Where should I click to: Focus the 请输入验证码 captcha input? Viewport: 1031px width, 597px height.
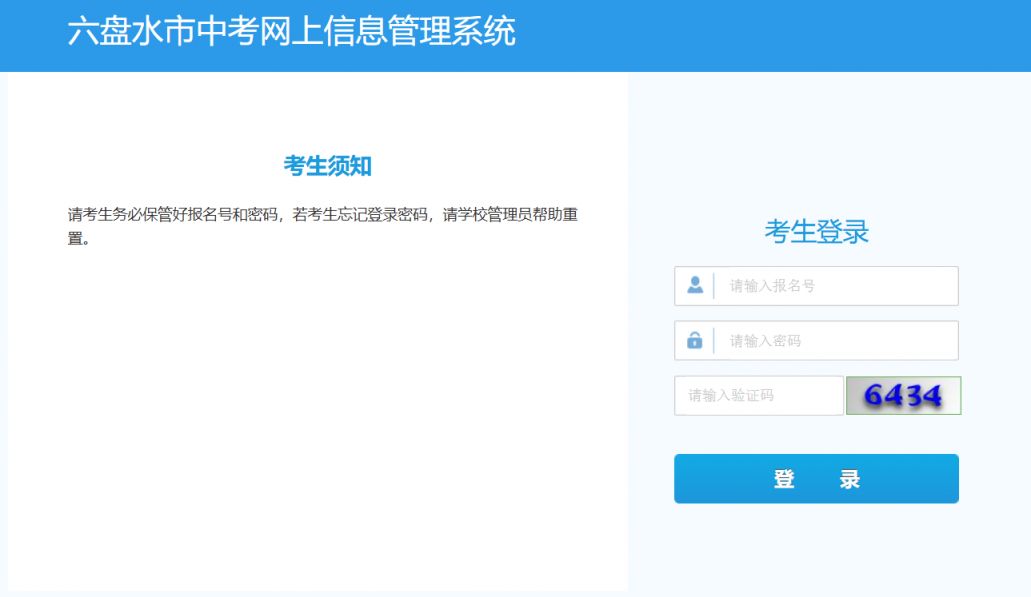click(759, 396)
